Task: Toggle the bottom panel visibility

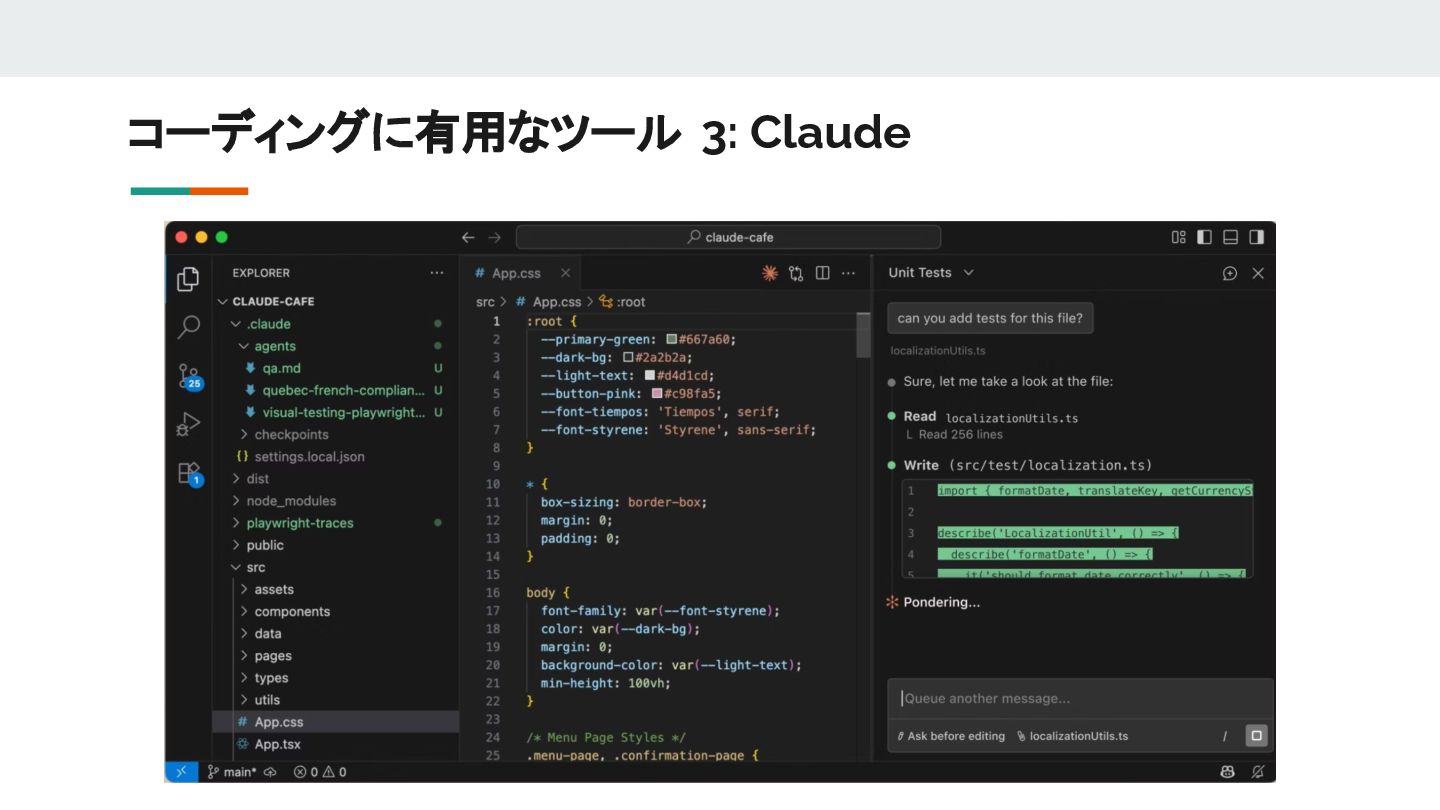Action: [1231, 237]
